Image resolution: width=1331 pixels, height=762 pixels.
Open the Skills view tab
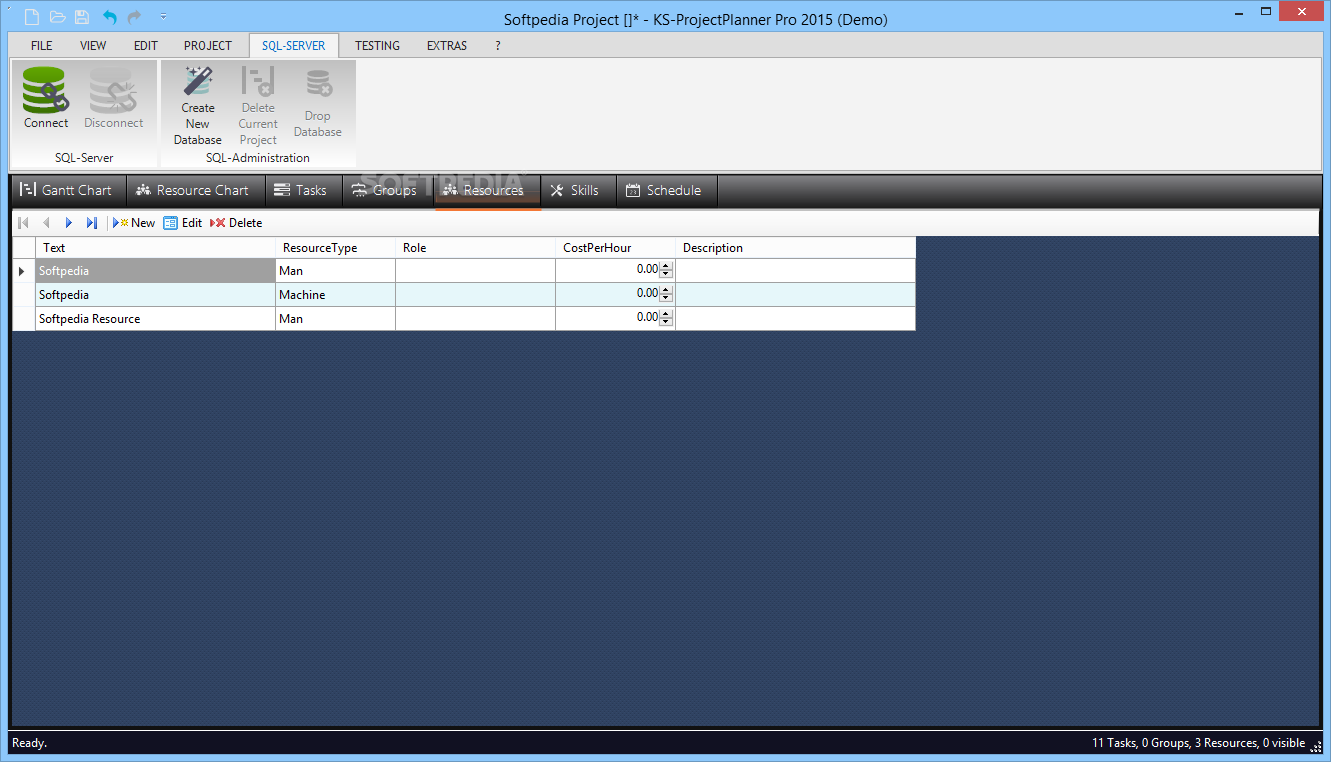click(x=579, y=190)
